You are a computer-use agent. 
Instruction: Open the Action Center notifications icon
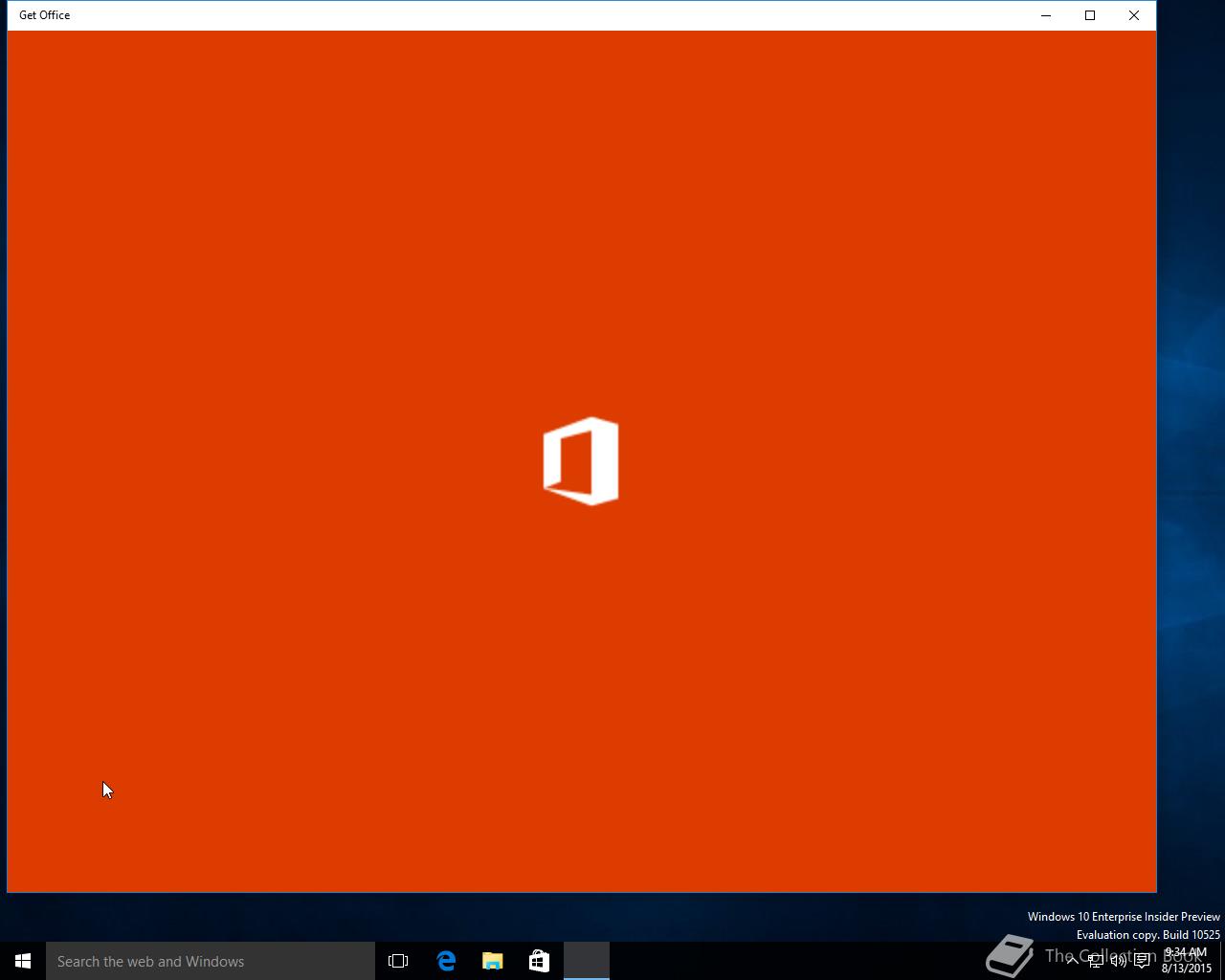pyautogui.click(x=1142, y=961)
